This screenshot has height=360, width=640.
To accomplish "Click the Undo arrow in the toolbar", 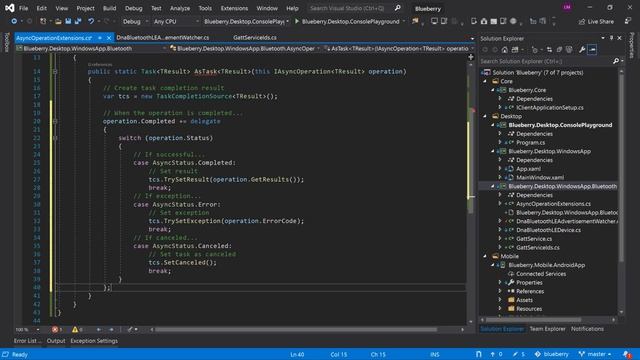I will pyautogui.click(x=91, y=21).
